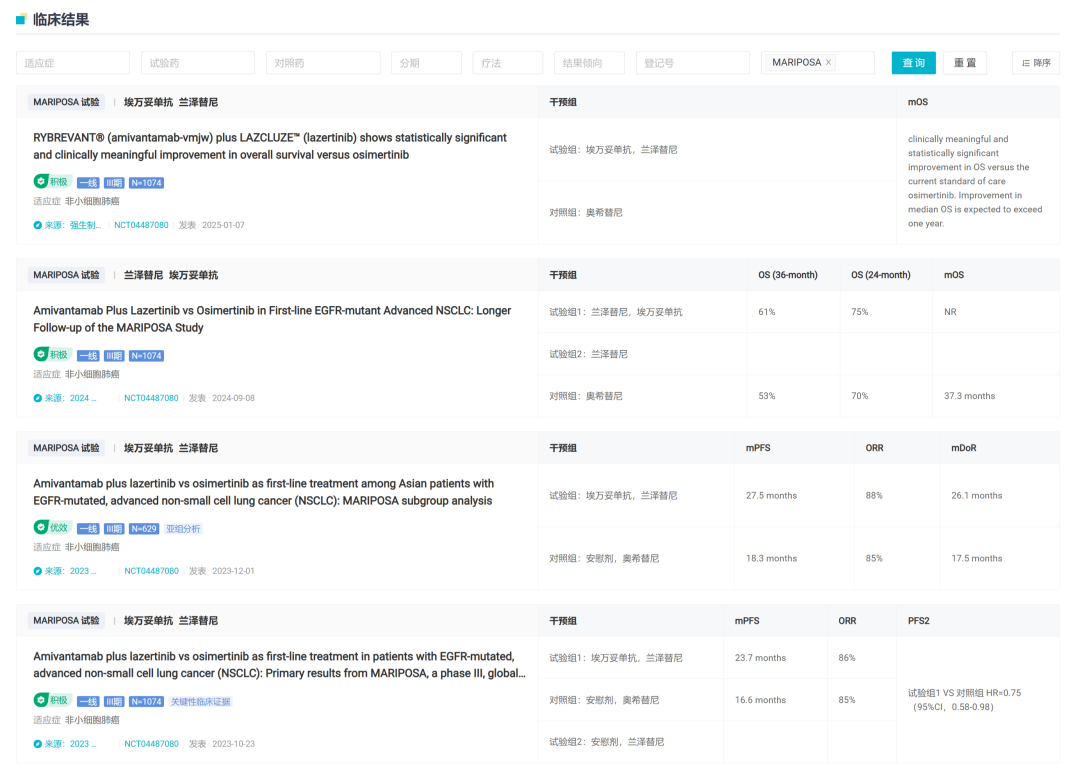Viewport: 1080px width, 772px height.
Task: Click the '27.5 months' mPFS value
Action: click(771, 496)
